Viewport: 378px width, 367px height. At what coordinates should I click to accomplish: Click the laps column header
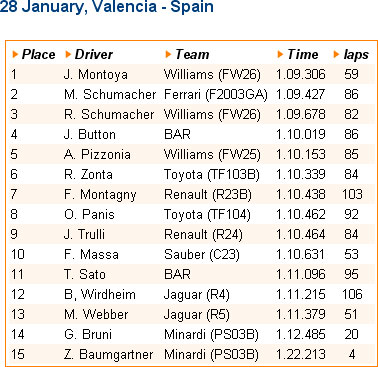[356, 55]
